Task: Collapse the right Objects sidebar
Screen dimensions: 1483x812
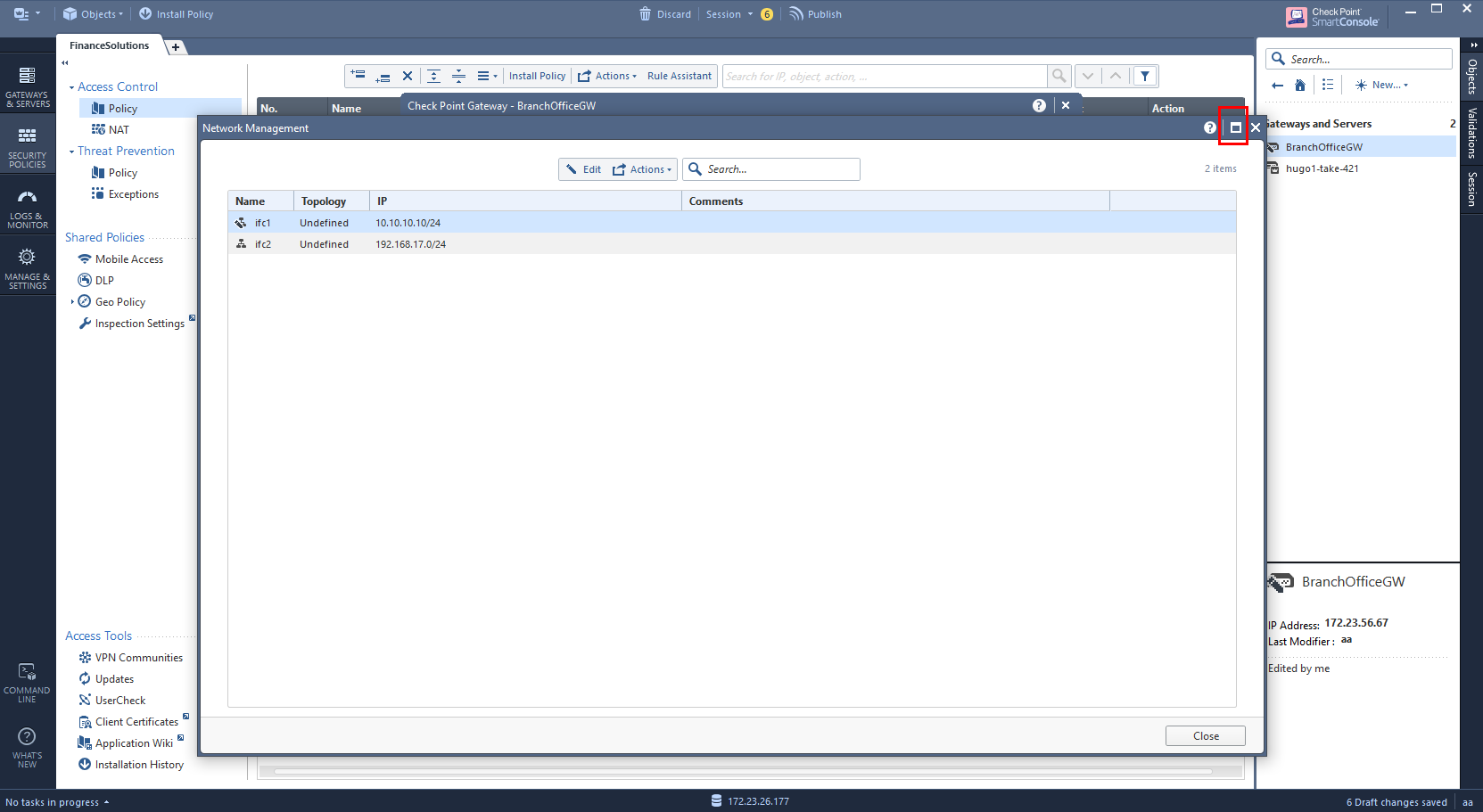Action: pyautogui.click(x=1473, y=45)
